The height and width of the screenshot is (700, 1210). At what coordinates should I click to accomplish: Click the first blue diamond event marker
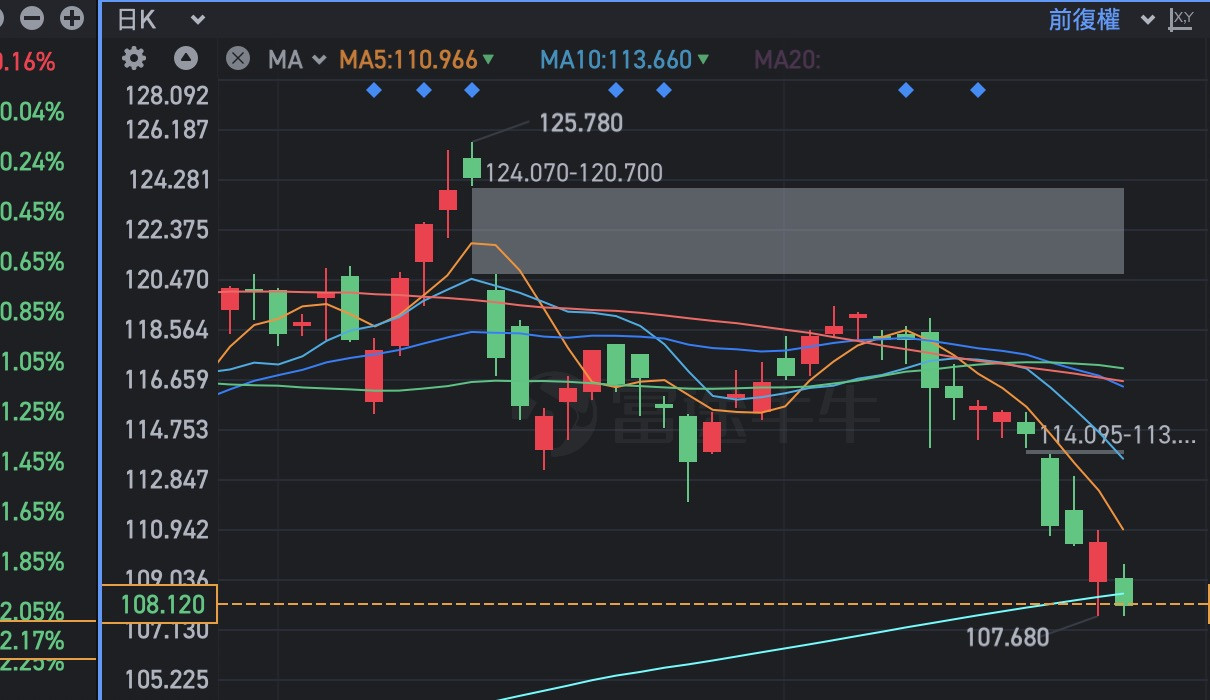click(x=374, y=90)
